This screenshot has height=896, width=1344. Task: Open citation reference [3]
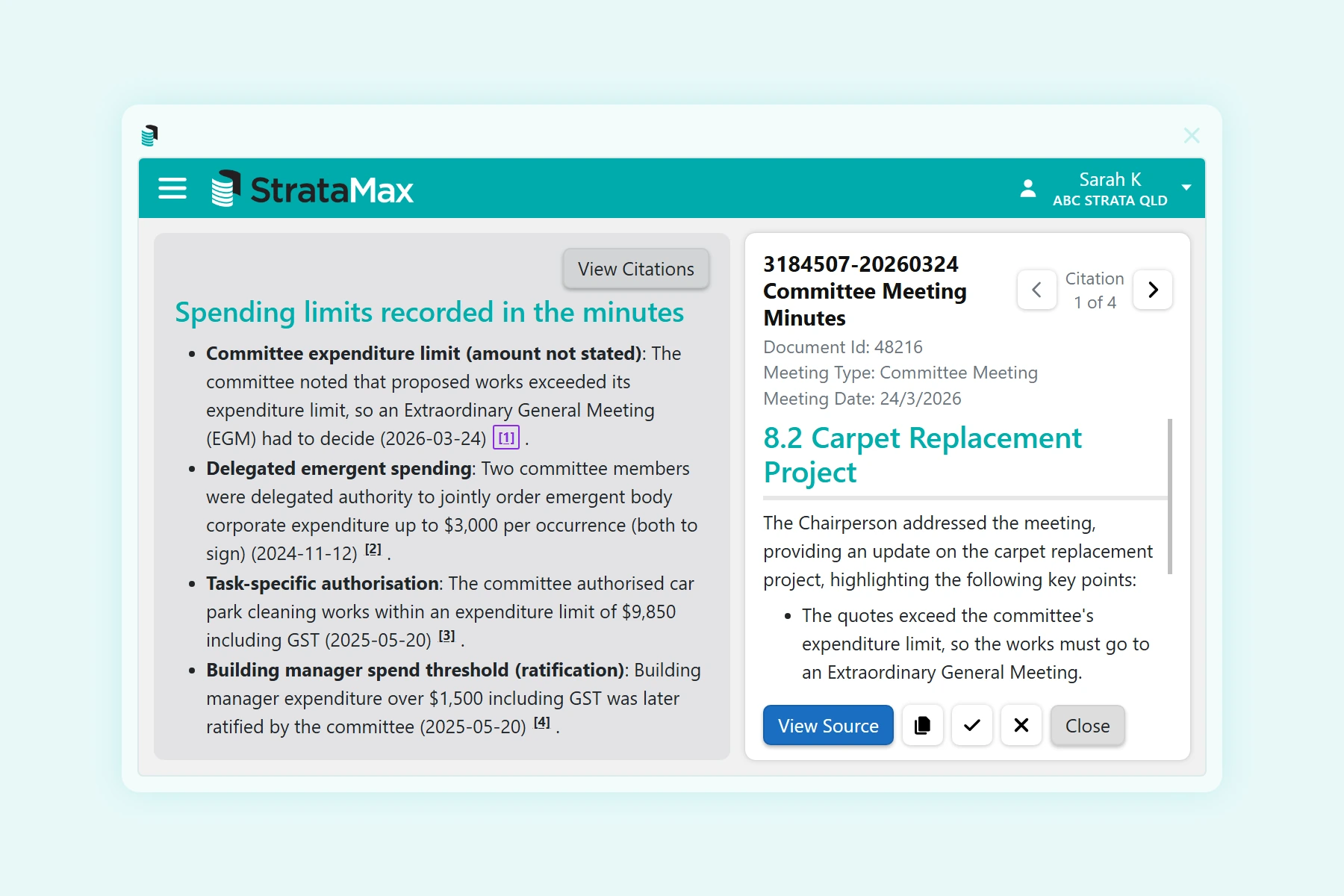tap(447, 636)
